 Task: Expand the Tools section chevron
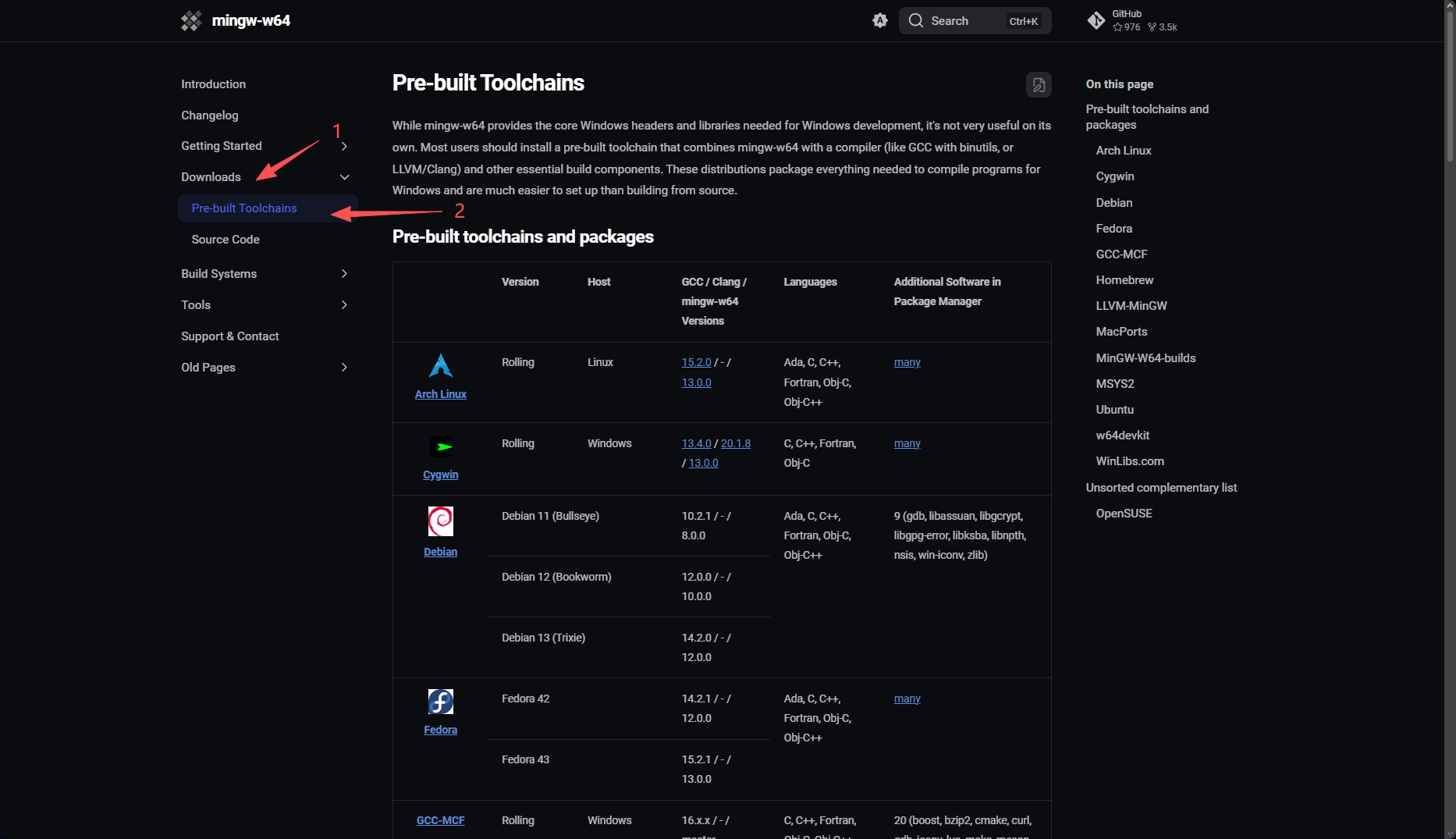click(x=344, y=305)
